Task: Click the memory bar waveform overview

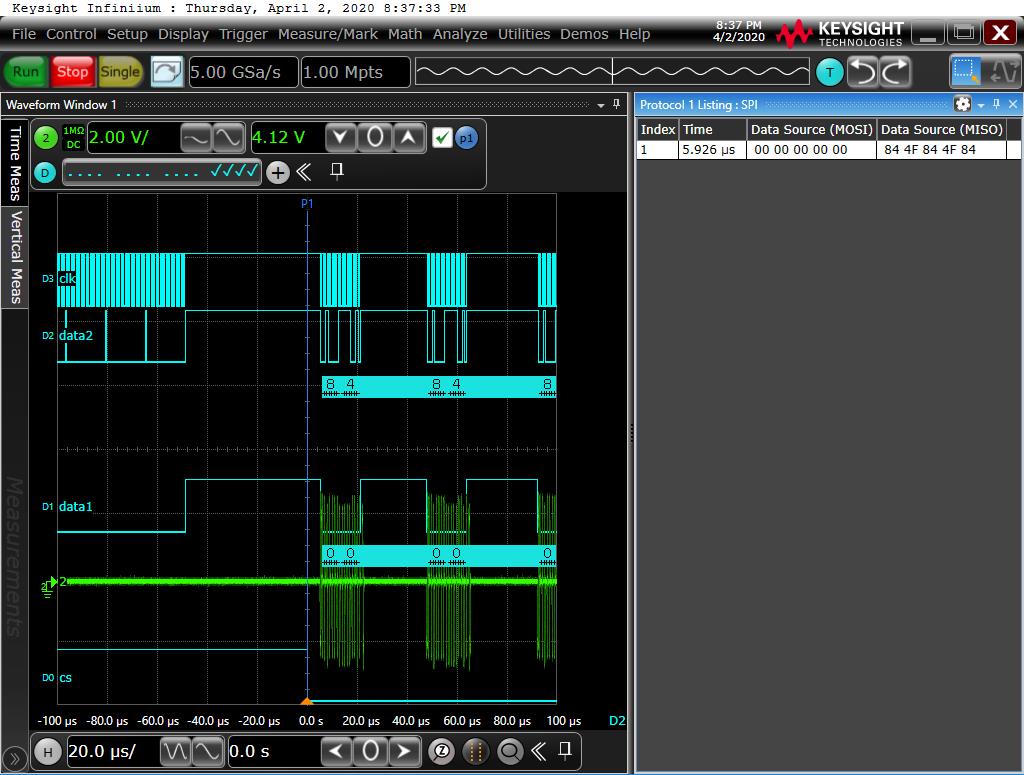Action: (611, 72)
